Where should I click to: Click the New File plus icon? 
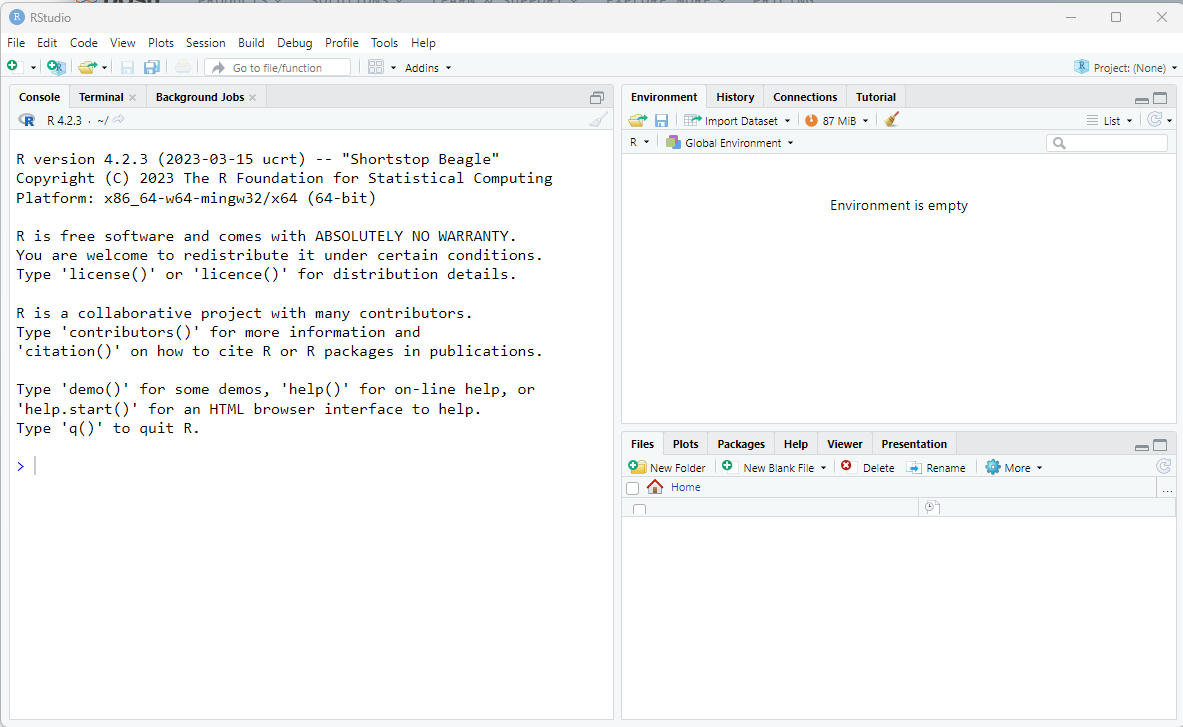tap(12, 66)
